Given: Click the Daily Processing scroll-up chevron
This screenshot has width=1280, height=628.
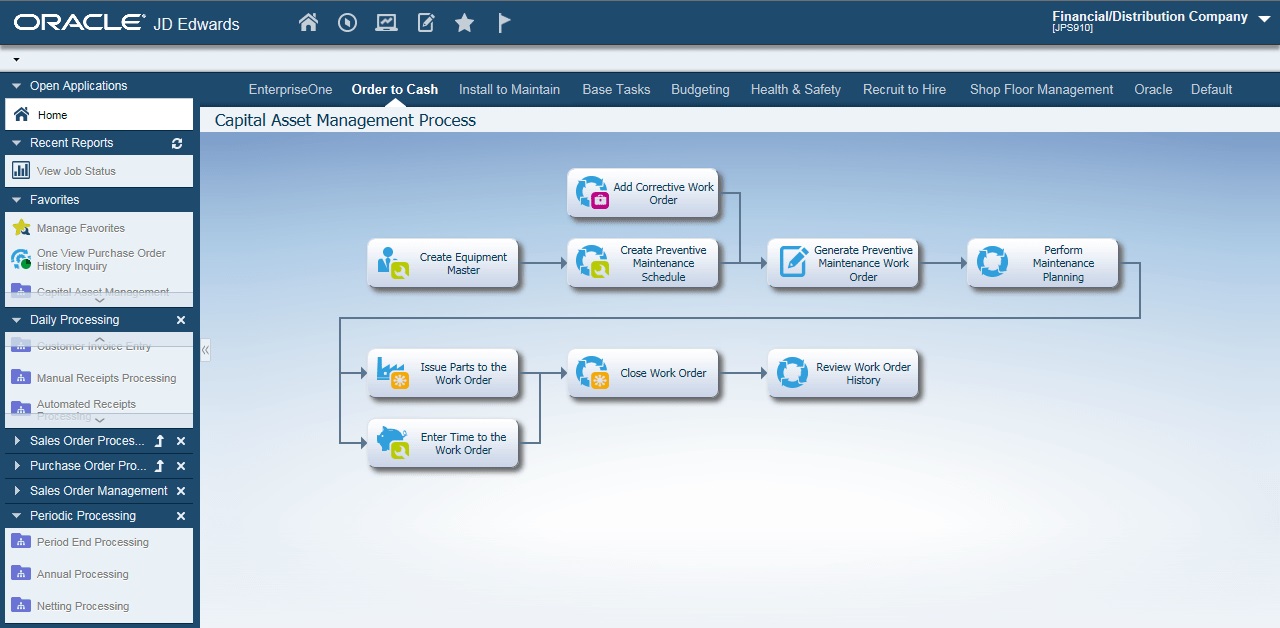Looking at the screenshot, I should pos(99,341).
